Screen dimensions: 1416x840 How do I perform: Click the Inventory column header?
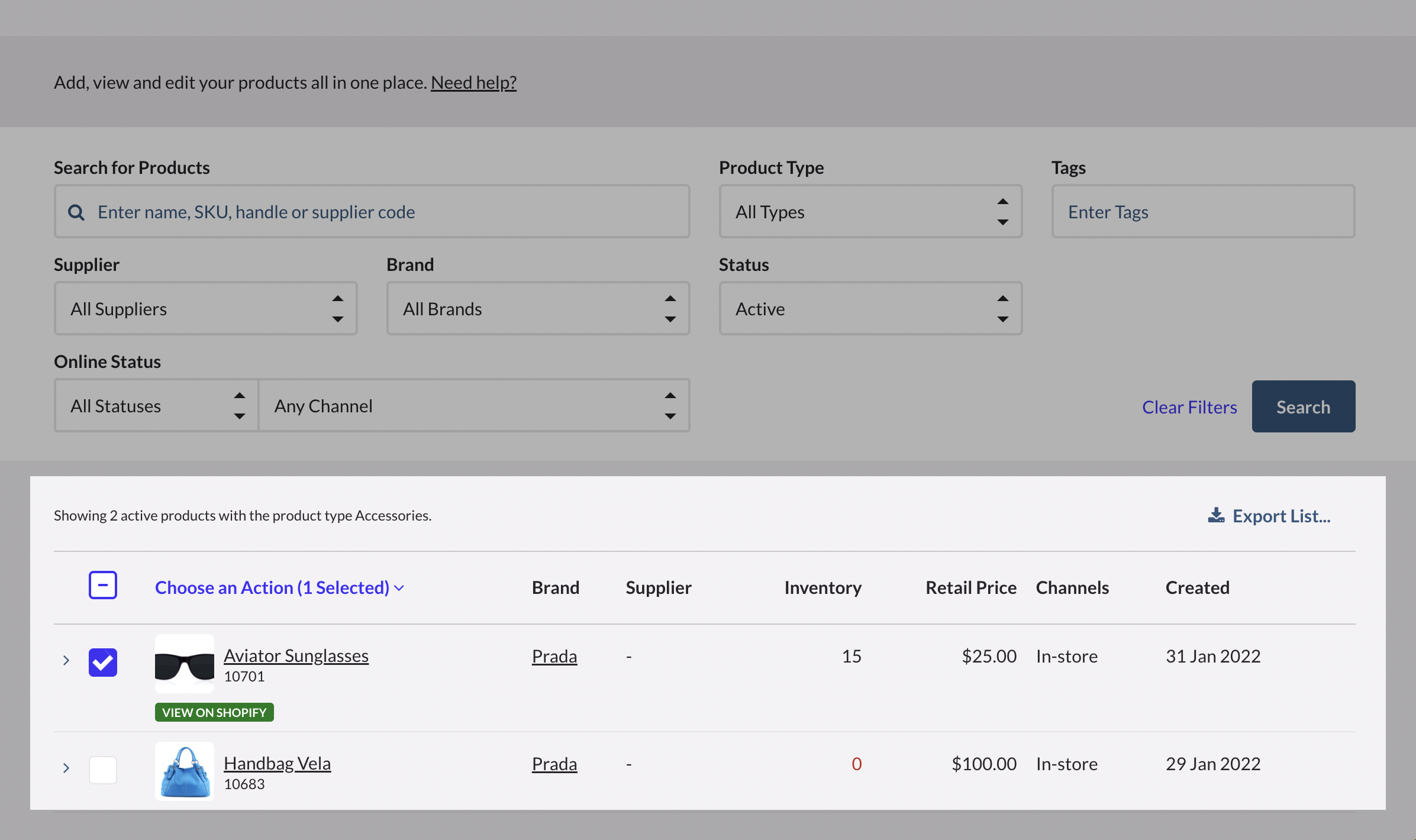tap(822, 587)
